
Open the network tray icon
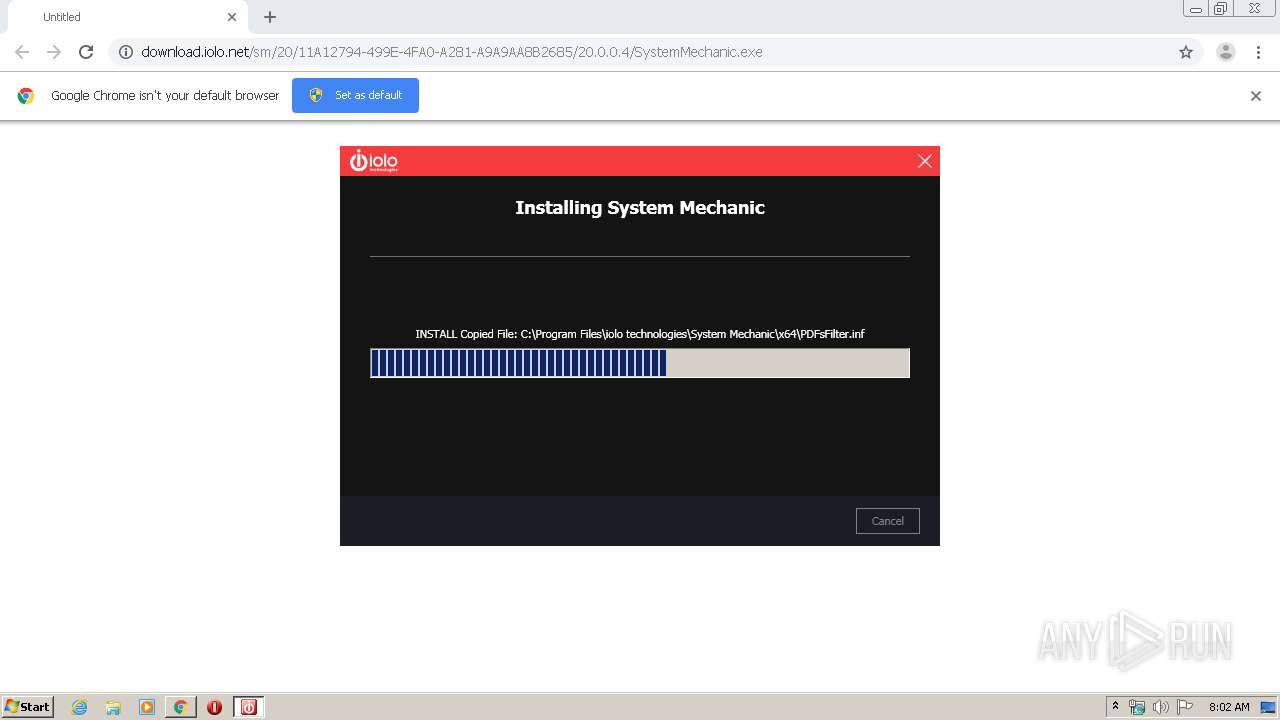pos(1137,707)
